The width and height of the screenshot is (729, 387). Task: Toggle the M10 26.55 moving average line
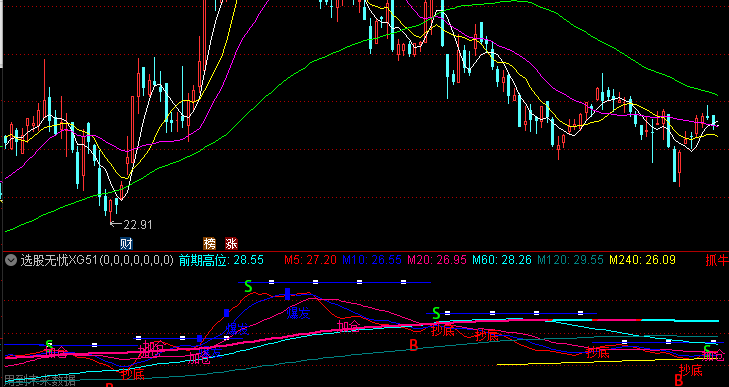point(372,260)
